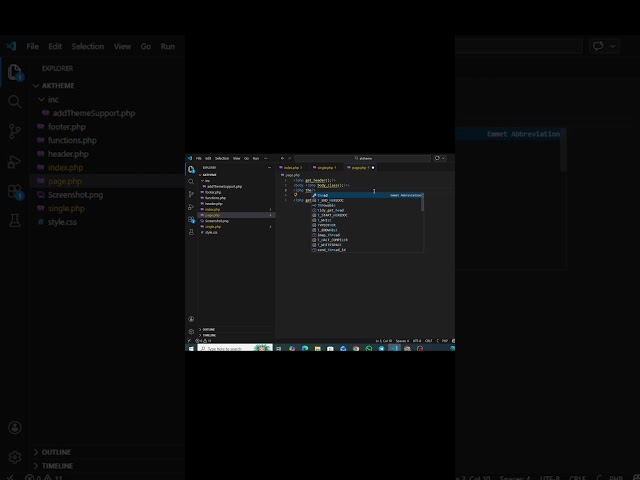The image size is (640, 480).
Task: Choose the T_HALT_COMPILER suggestion
Action: tap(367, 240)
